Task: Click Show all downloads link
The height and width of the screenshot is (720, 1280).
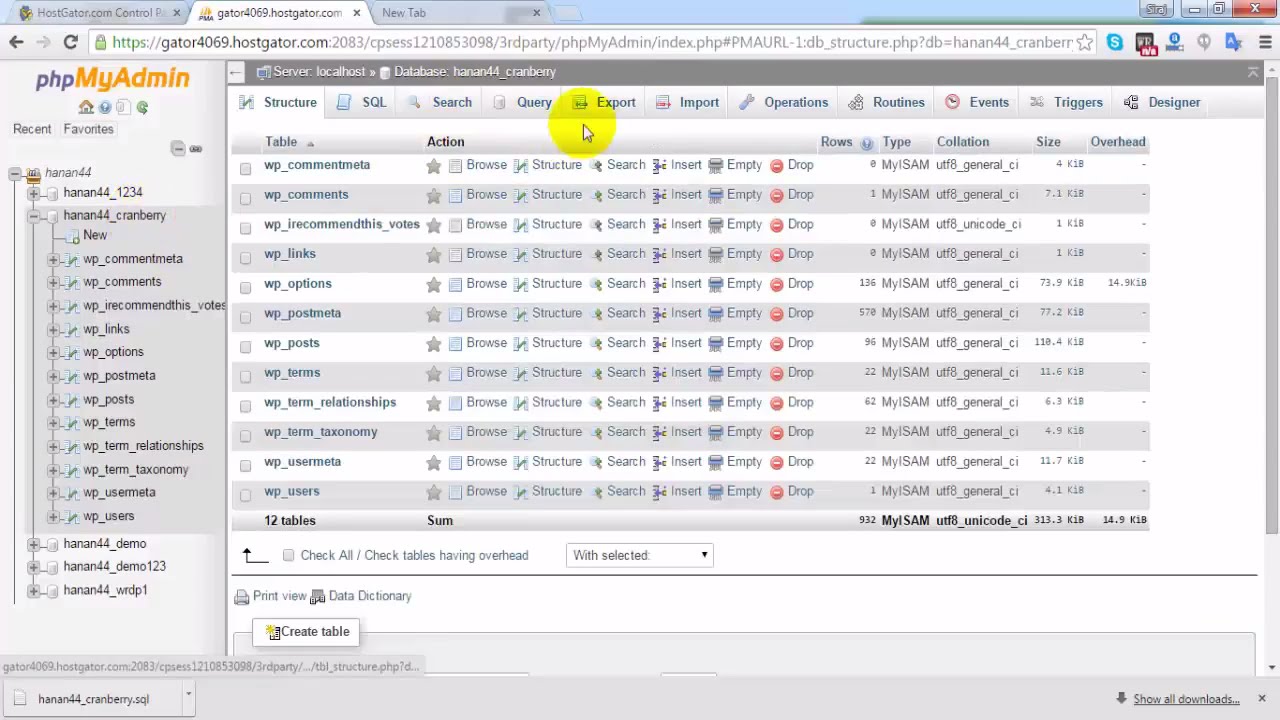Action: point(1186,699)
